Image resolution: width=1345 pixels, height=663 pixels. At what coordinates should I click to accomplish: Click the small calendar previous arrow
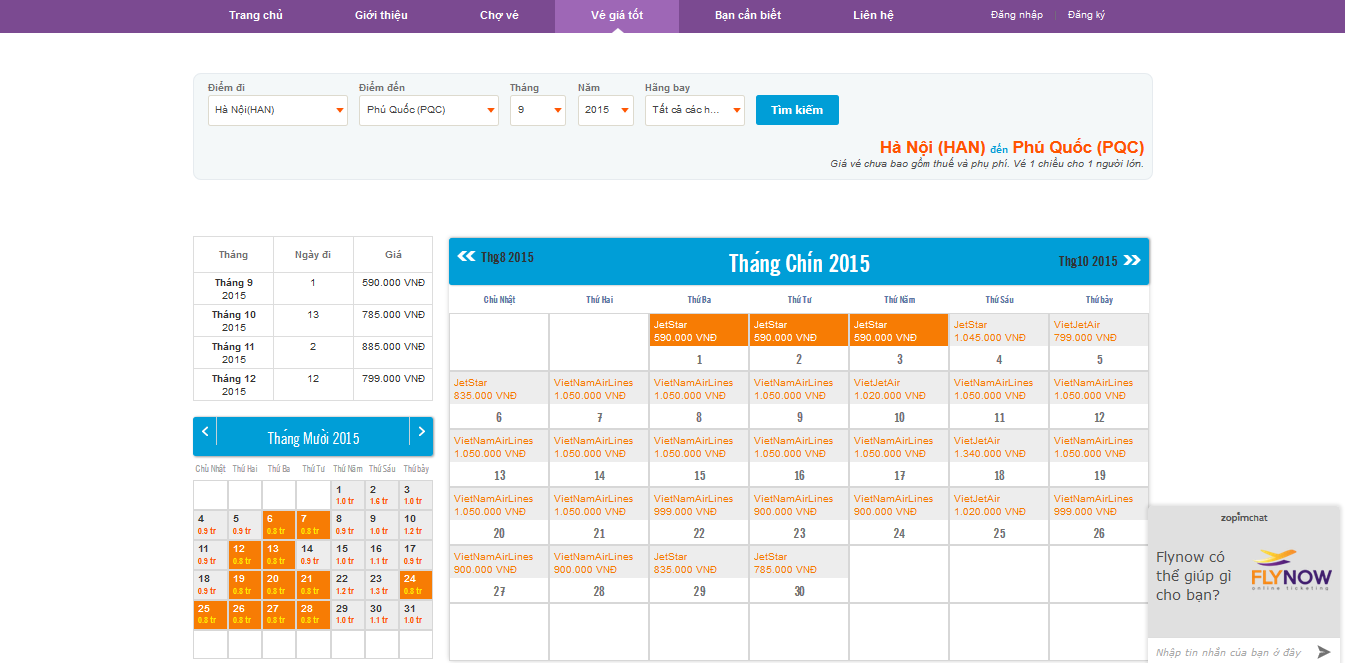point(205,432)
